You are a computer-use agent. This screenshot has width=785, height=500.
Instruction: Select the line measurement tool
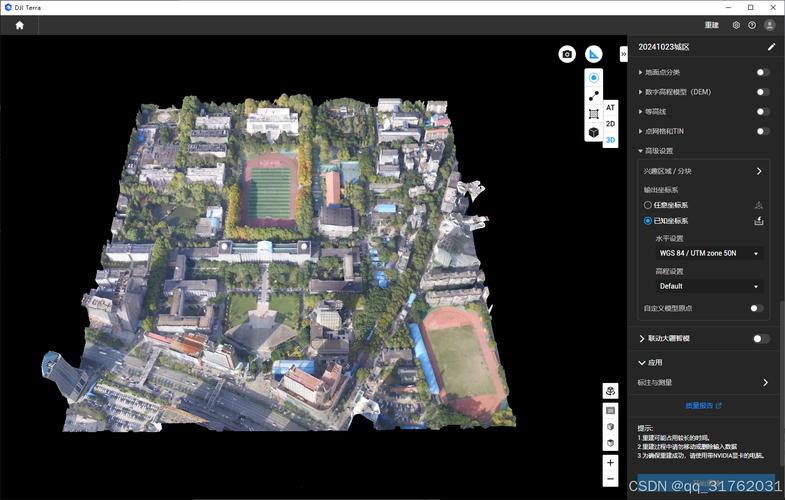pyautogui.click(x=594, y=96)
